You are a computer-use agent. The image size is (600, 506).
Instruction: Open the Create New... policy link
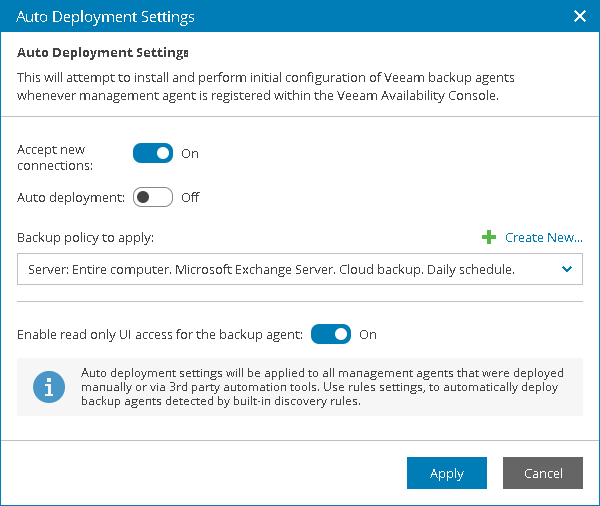[543, 237]
